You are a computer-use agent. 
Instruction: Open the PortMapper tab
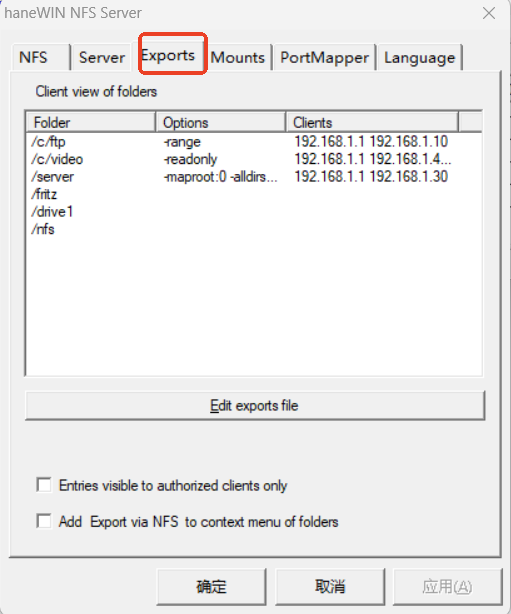coord(325,58)
